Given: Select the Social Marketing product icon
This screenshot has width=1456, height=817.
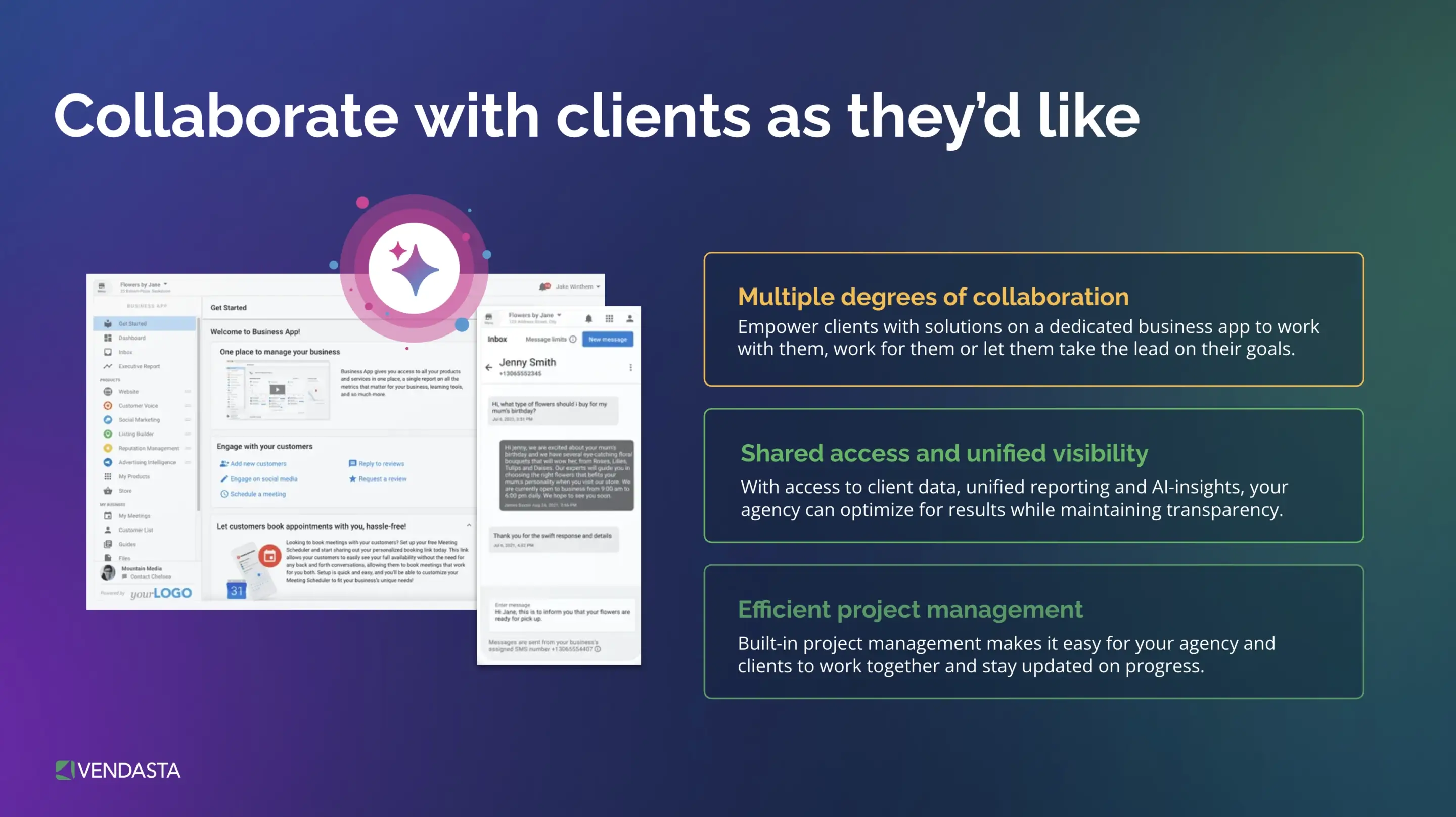Looking at the screenshot, I should click(109, 420).
